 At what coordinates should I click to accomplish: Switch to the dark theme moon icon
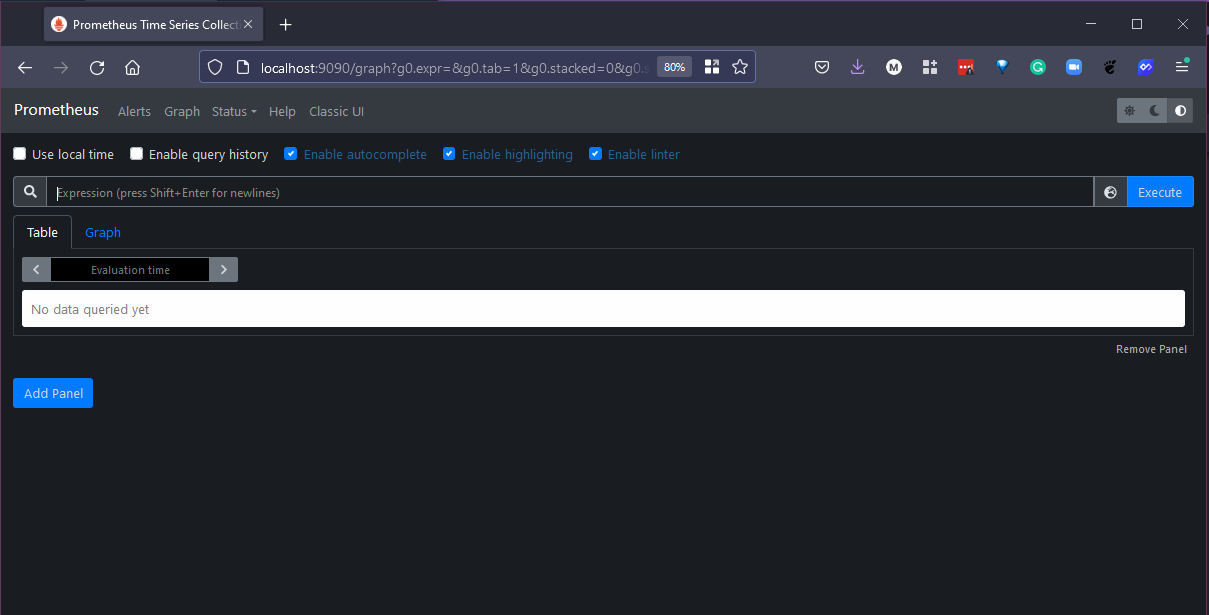1155,111
